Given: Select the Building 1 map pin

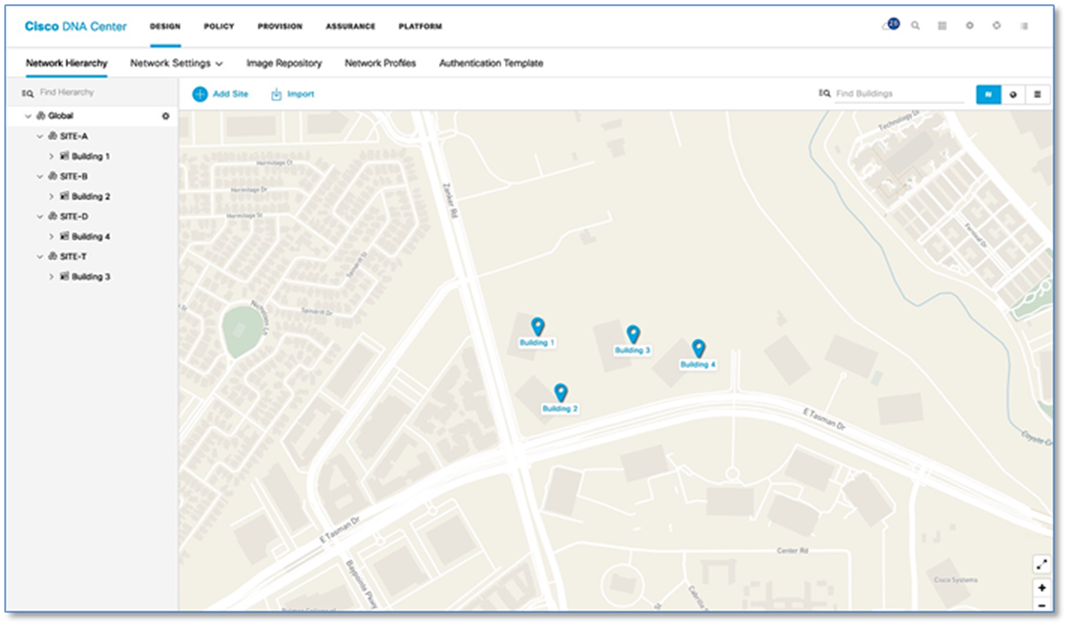Looking at the screenshot, I should point(537,326).
